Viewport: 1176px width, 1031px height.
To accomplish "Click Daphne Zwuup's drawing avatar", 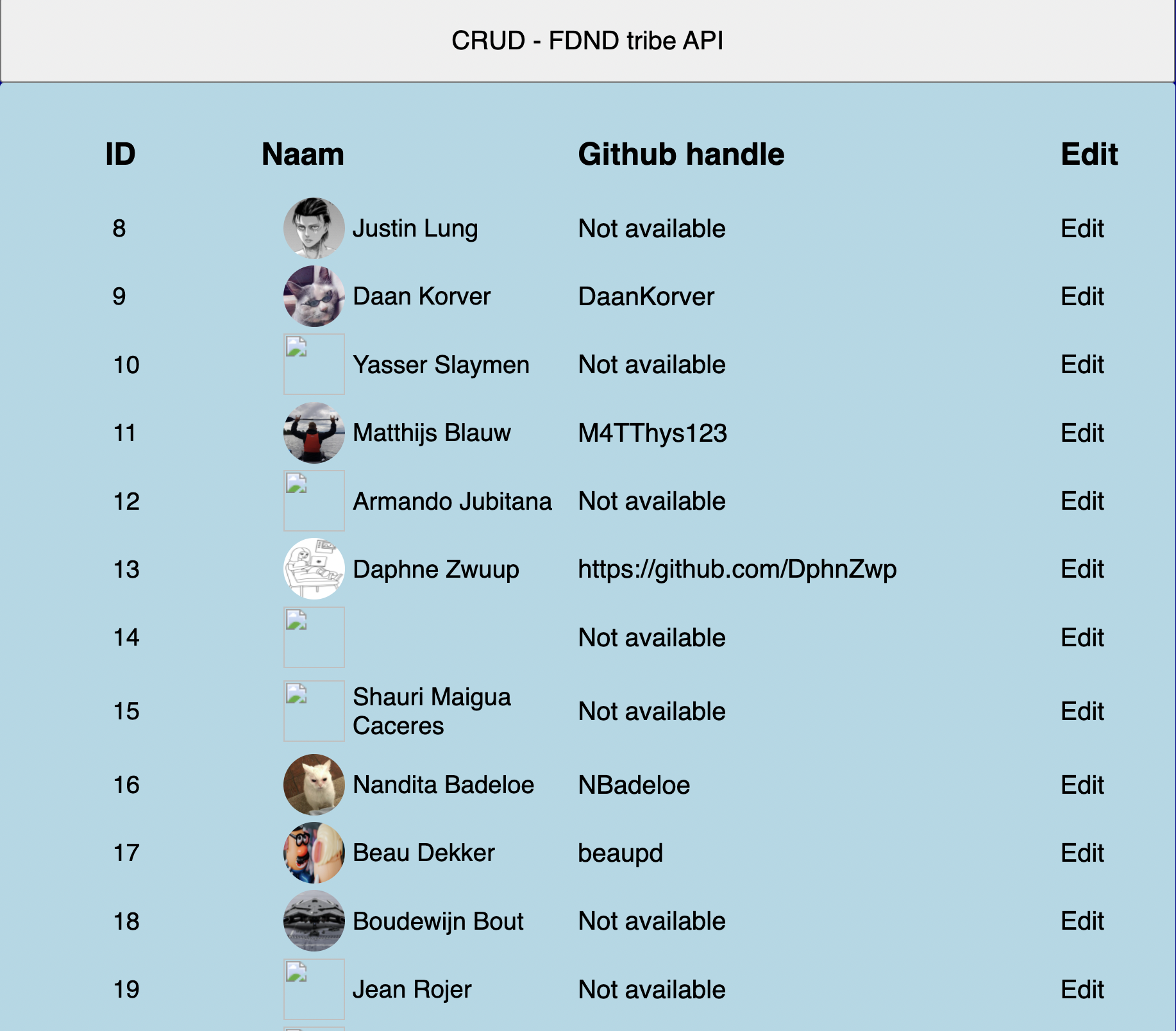I will tap(314, 569).
